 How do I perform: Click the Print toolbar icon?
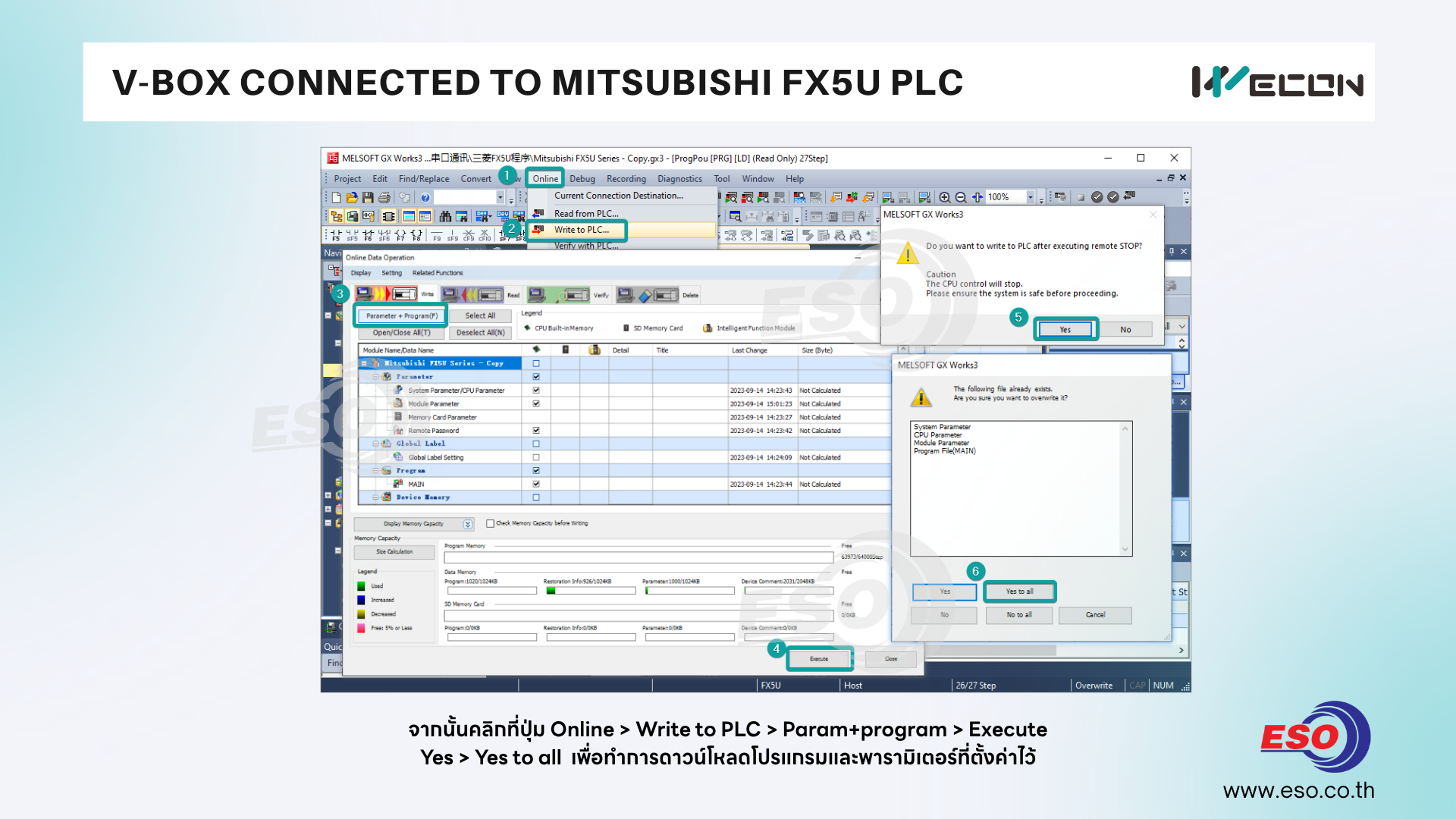click(384, 197)
